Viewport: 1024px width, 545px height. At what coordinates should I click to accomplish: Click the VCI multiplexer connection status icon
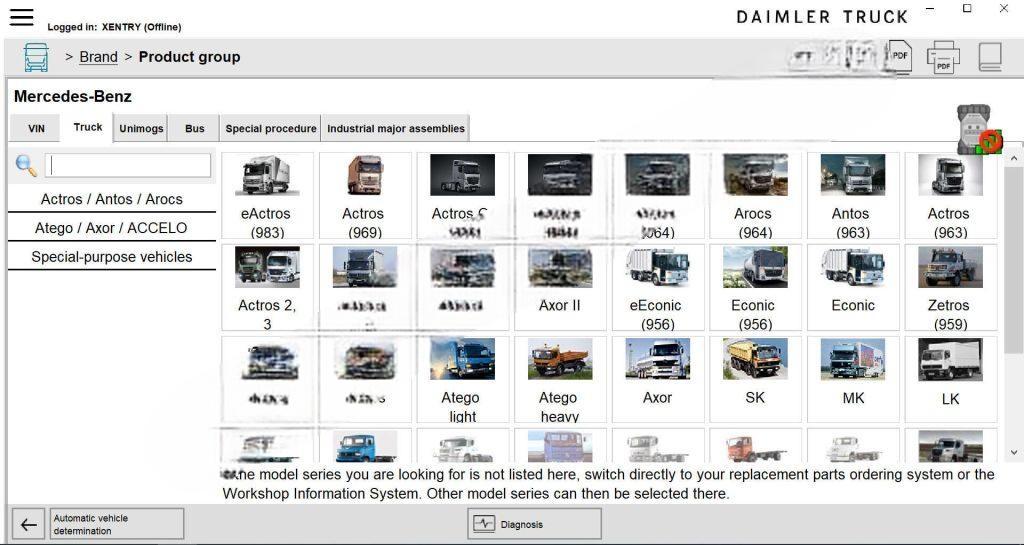click(x=979, y=130)
